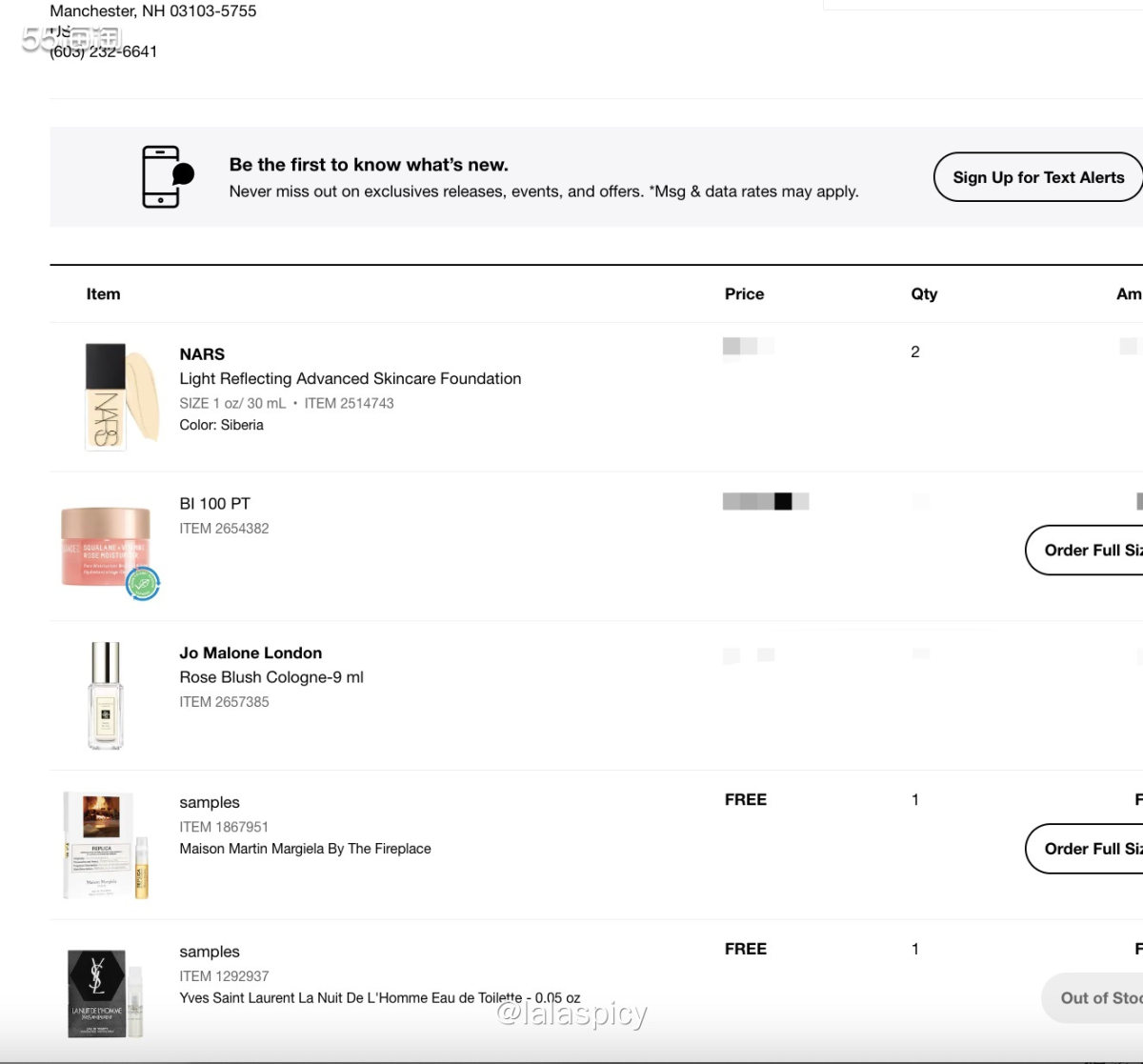Click the Jo Malone London brand name
Image resolution: width=1143 pixels, height=1064 pixels.
(251, 653)
